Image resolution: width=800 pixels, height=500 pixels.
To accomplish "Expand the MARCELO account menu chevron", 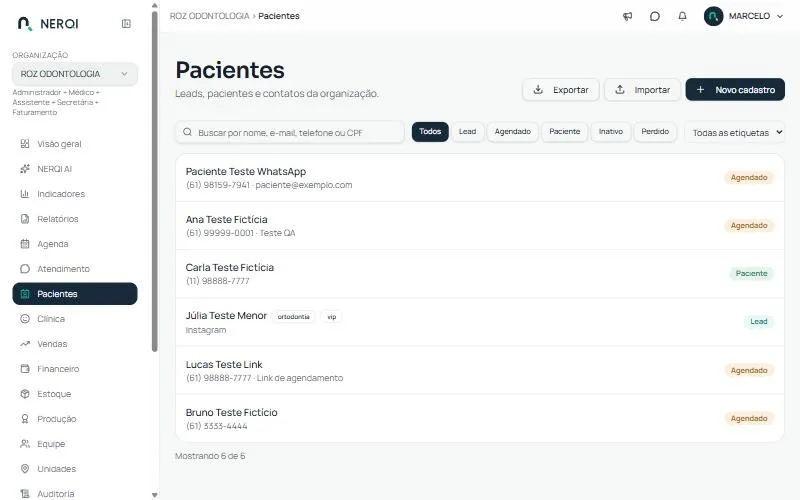I will (780, 16).
